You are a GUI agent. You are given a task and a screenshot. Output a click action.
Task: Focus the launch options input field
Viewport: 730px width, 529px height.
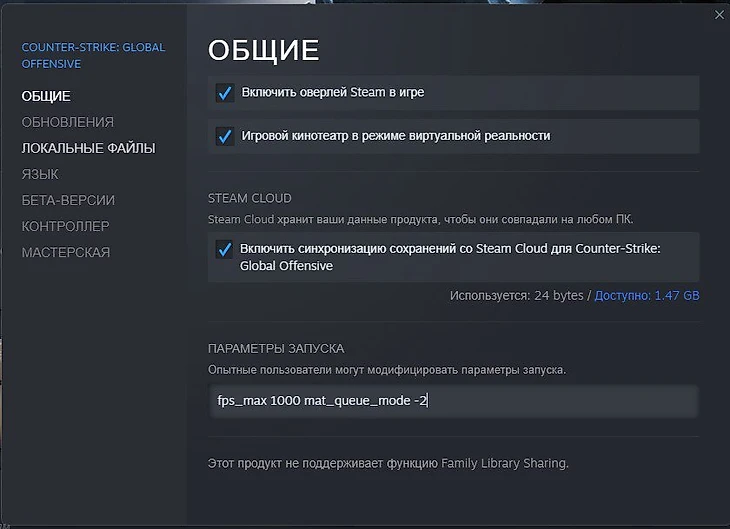(453, 401)
